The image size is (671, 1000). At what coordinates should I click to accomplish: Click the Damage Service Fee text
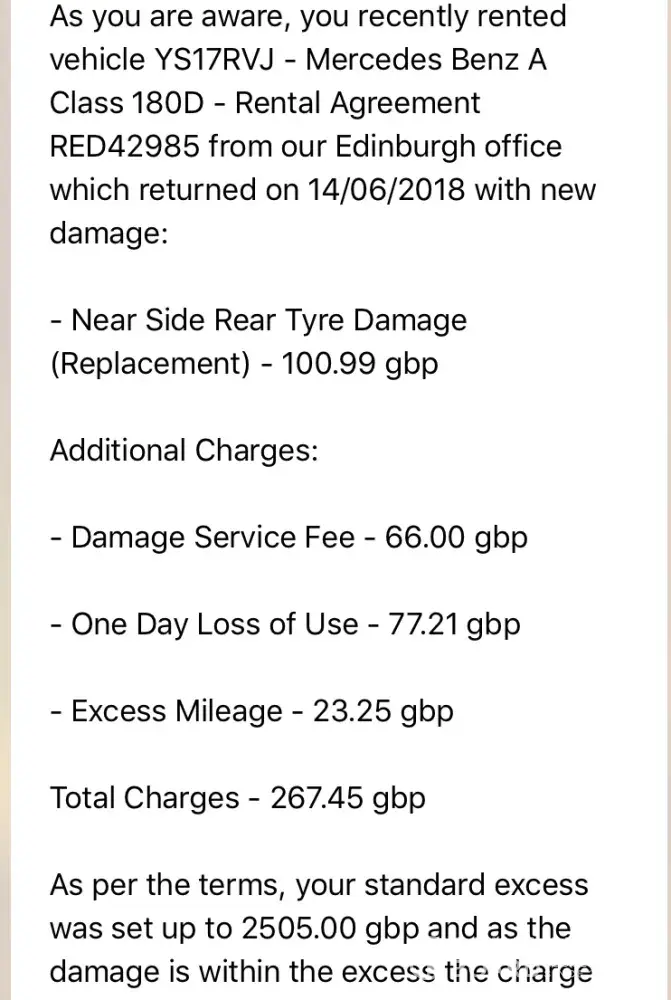click(x=213, y=537)
